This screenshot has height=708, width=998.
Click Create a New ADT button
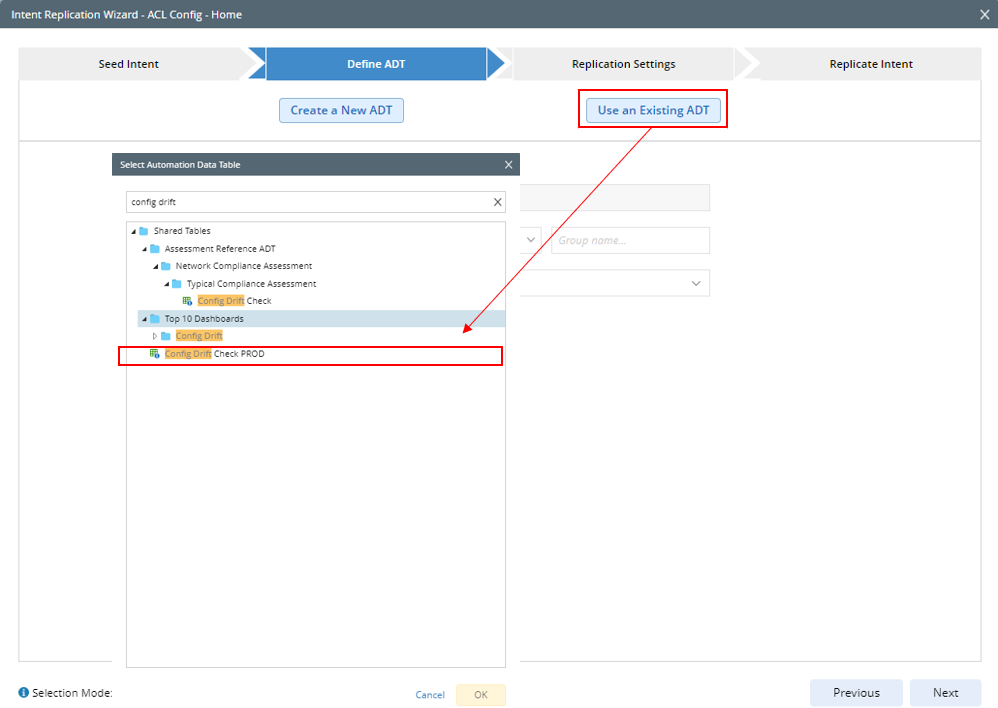pos(341,110)
